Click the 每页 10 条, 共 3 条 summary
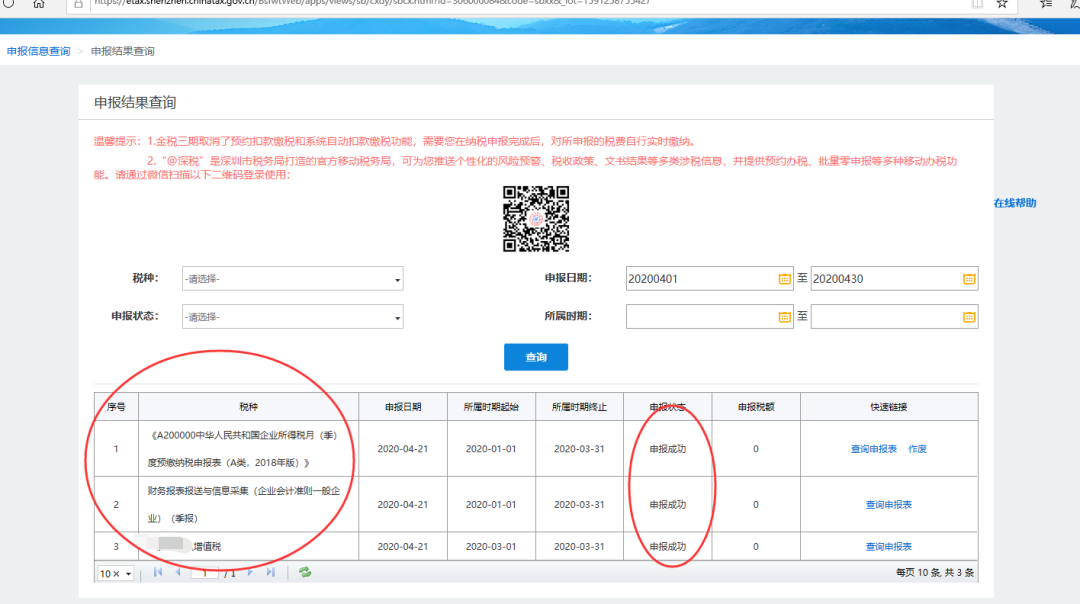 click(x=935, y=573)
